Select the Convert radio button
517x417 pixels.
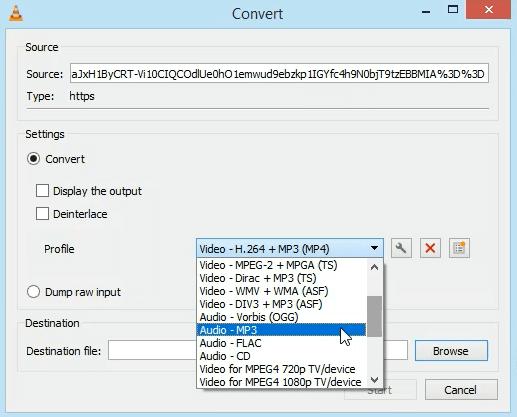point(33,159)
